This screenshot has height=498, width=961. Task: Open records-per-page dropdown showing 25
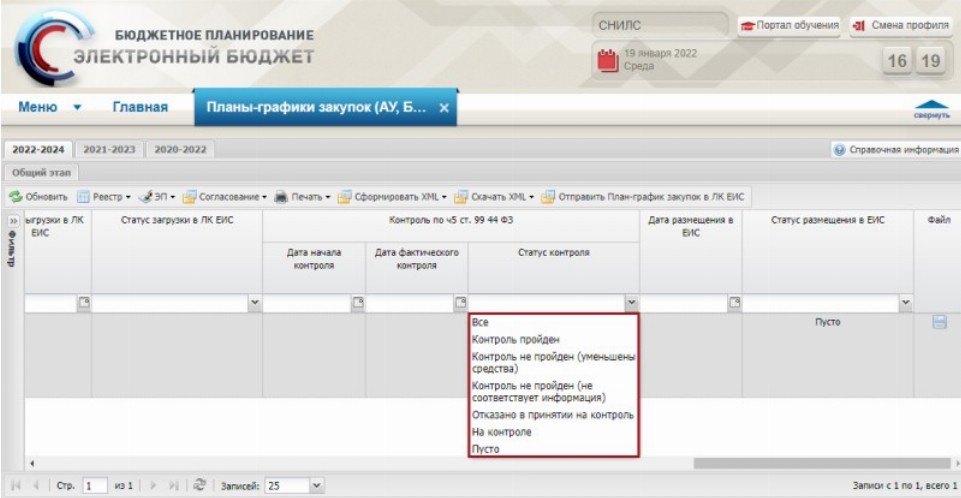pyautogui.click(x=317, y=485)
